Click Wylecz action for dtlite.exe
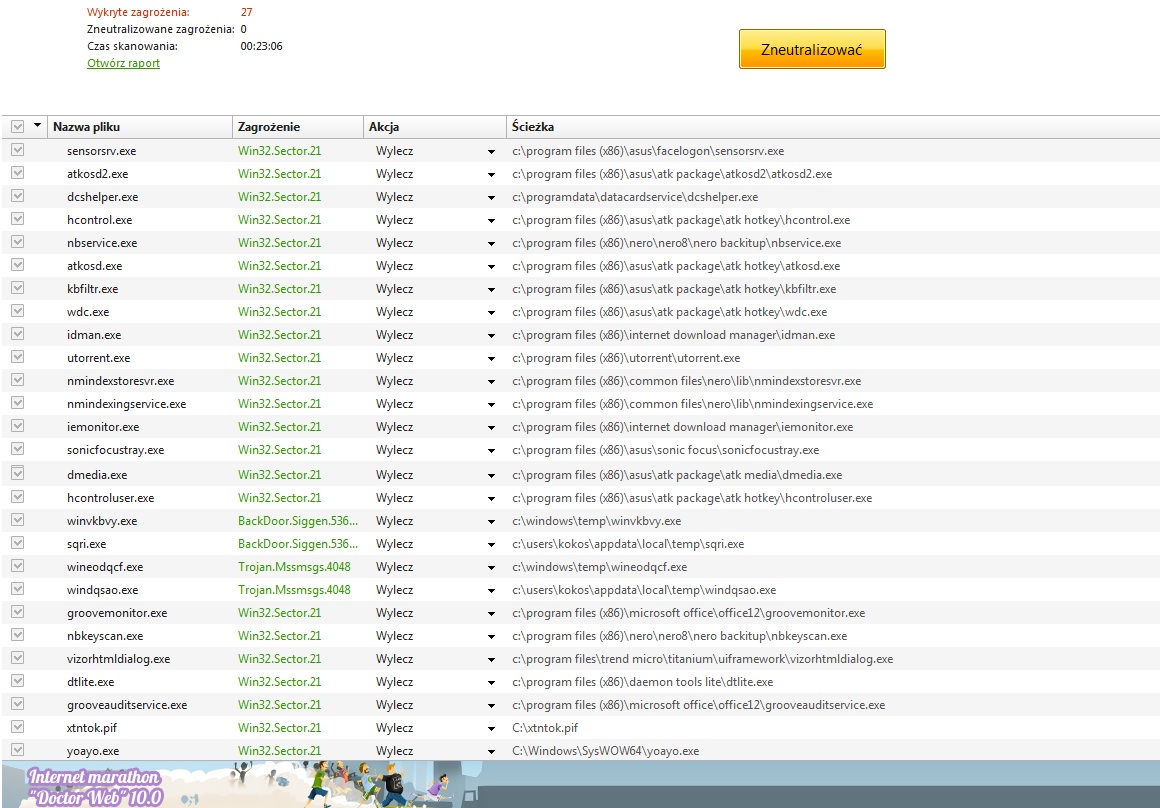The image size is (1160, 808). tap(394, 682)
